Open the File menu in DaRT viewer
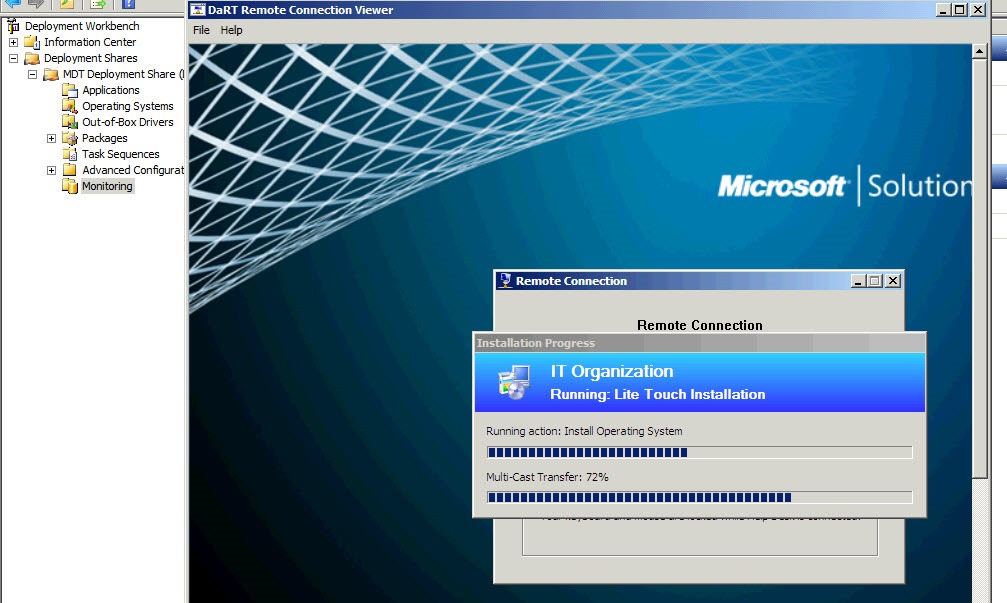Image resolution: width=1007 pixels, height=603 pixels. tap(201, 30)
